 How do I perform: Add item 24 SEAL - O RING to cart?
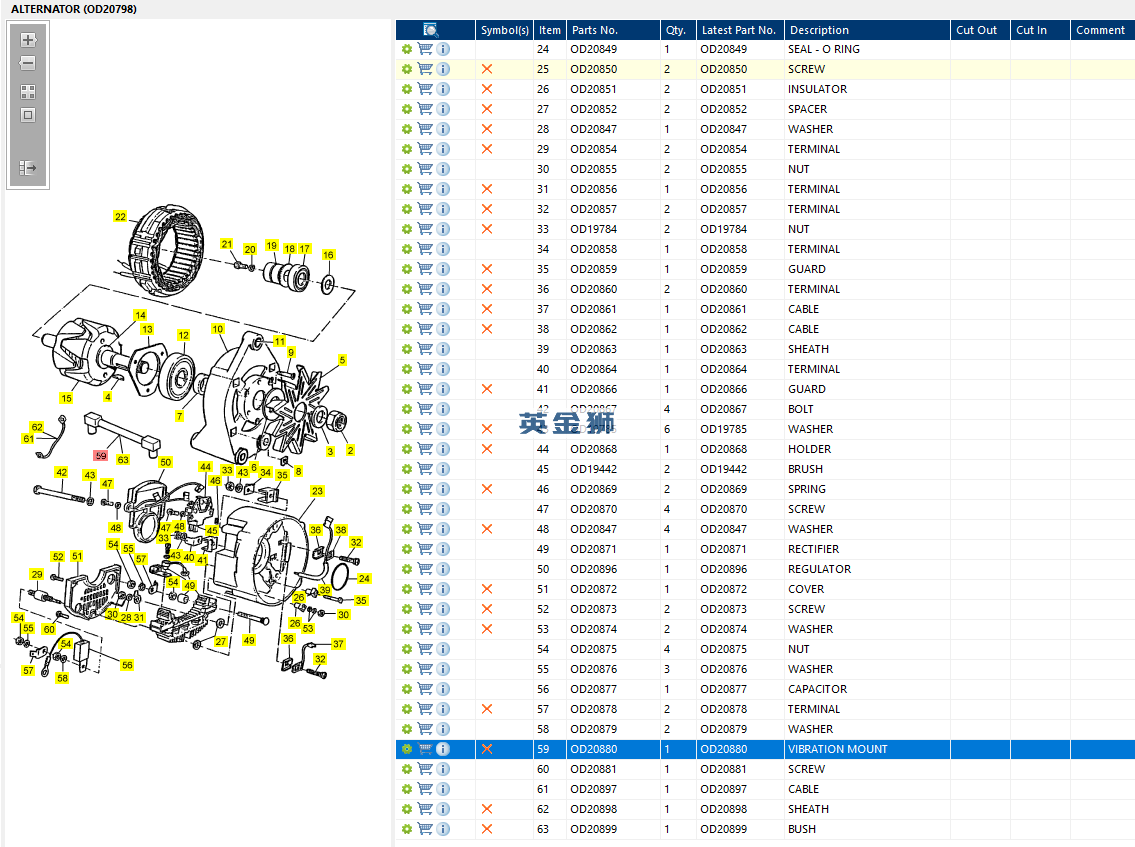(425, 49)
